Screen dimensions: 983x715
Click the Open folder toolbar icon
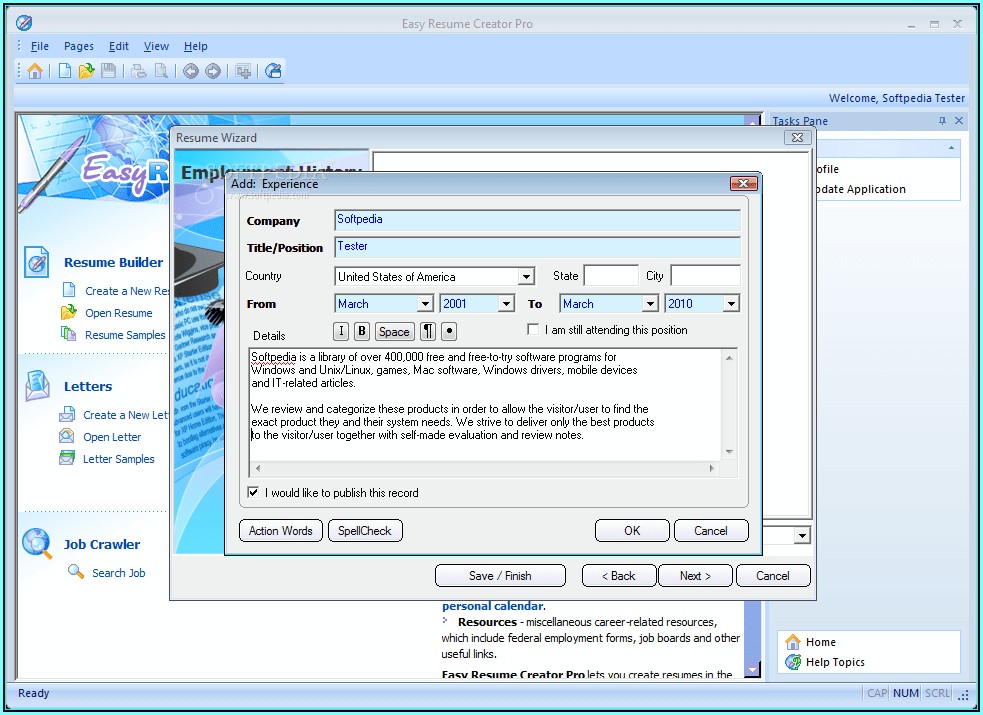tap(87, 71)
